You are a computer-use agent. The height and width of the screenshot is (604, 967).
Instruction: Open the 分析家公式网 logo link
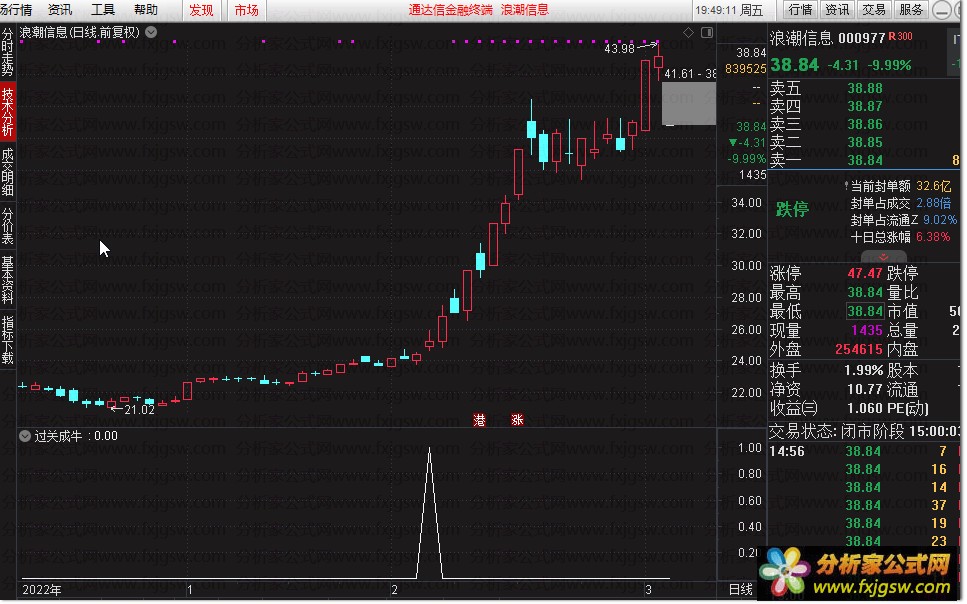click(x=860, y=573)
